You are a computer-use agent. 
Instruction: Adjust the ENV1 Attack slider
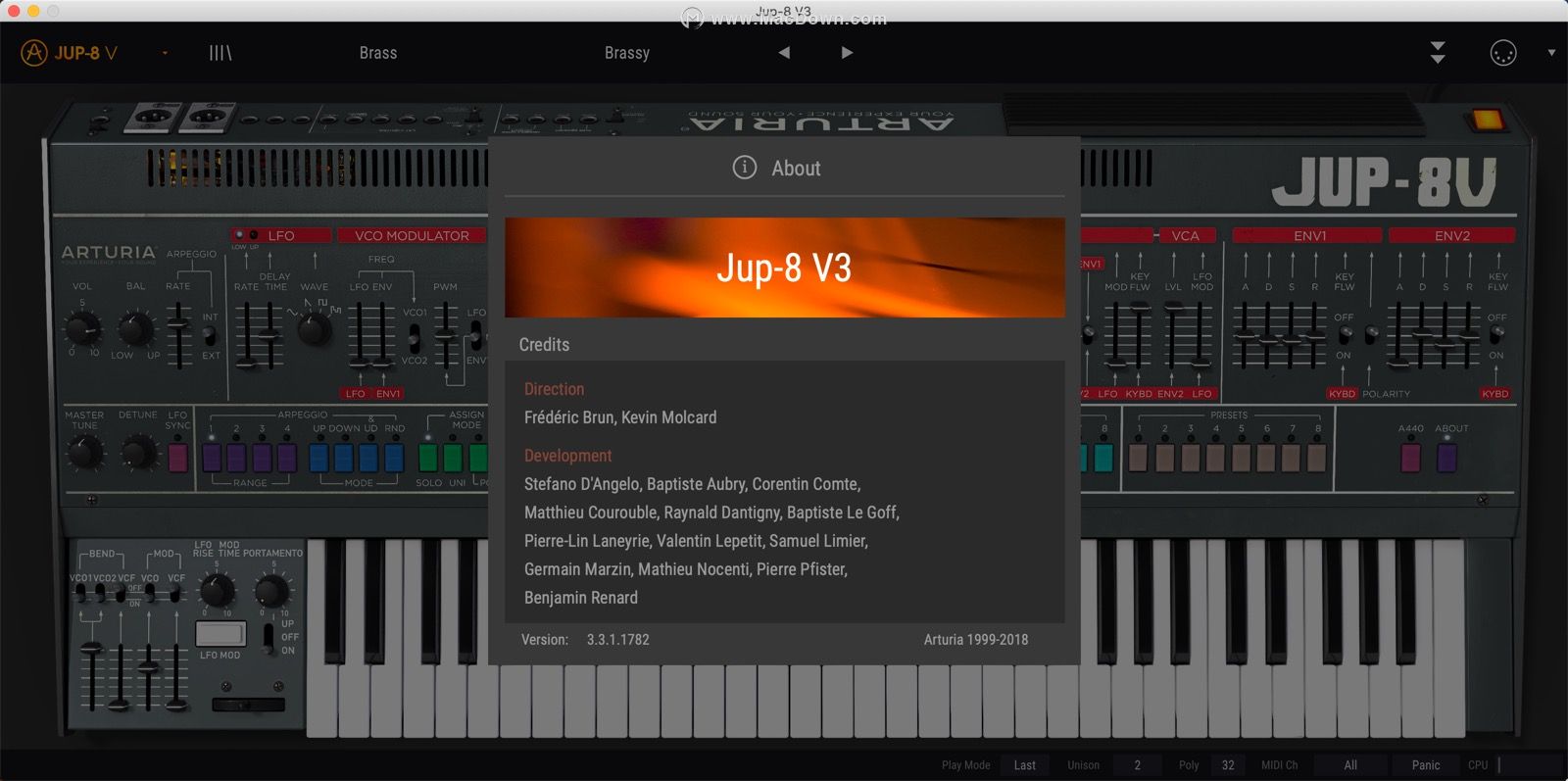pyautogui.click(x=1246, y=335)
